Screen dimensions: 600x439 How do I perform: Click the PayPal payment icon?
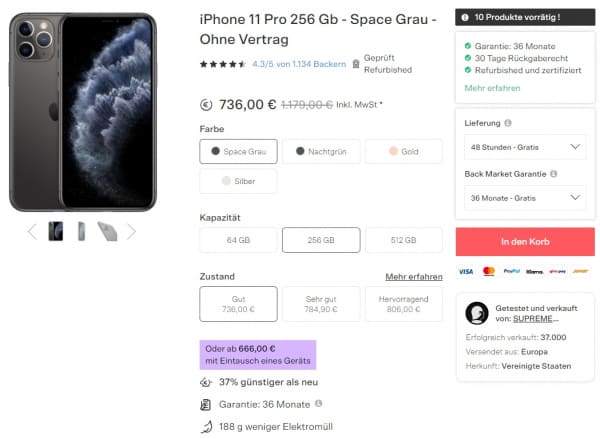(x=511, y=271)
